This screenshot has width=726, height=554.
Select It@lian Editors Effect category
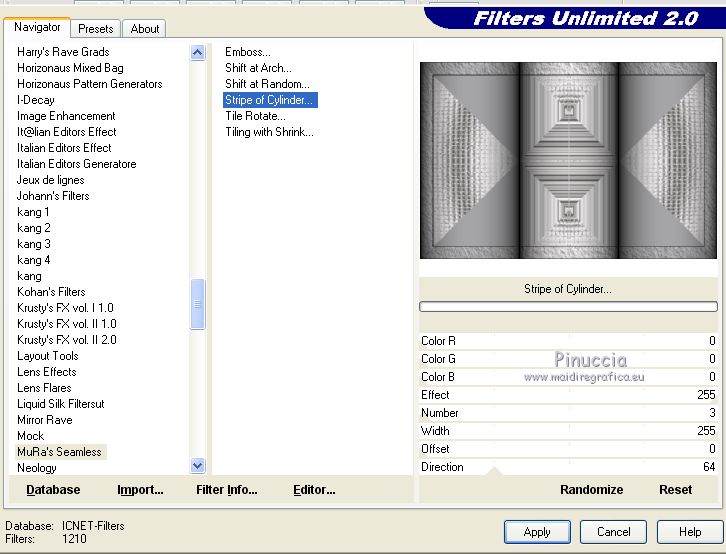(67, 132)
